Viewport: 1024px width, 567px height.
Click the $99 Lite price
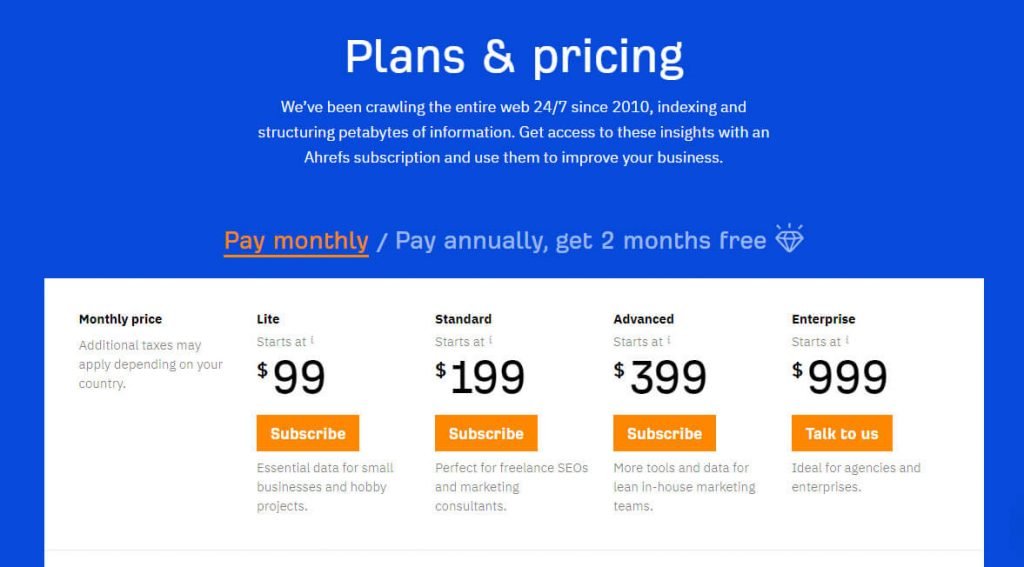[291, 377]
